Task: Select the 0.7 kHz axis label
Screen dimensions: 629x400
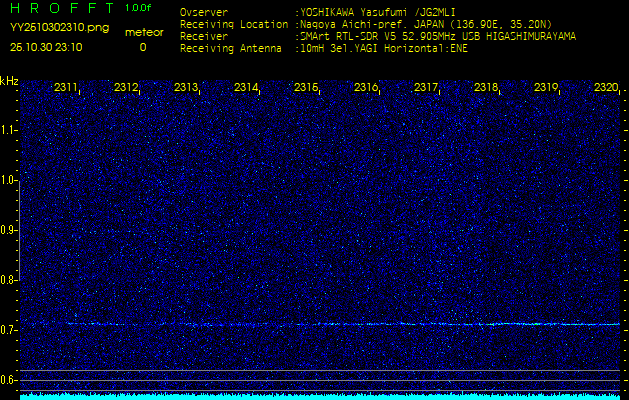Action: coord(9,330)
